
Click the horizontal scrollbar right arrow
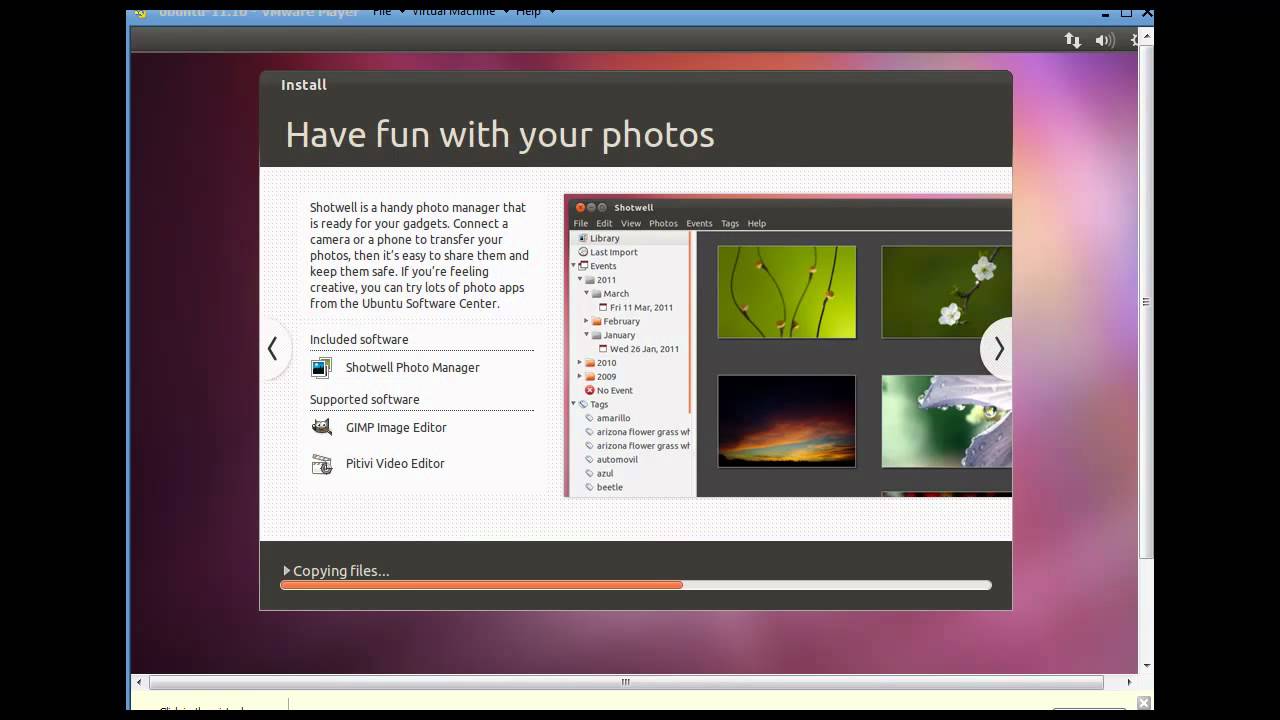point(1129,682)
